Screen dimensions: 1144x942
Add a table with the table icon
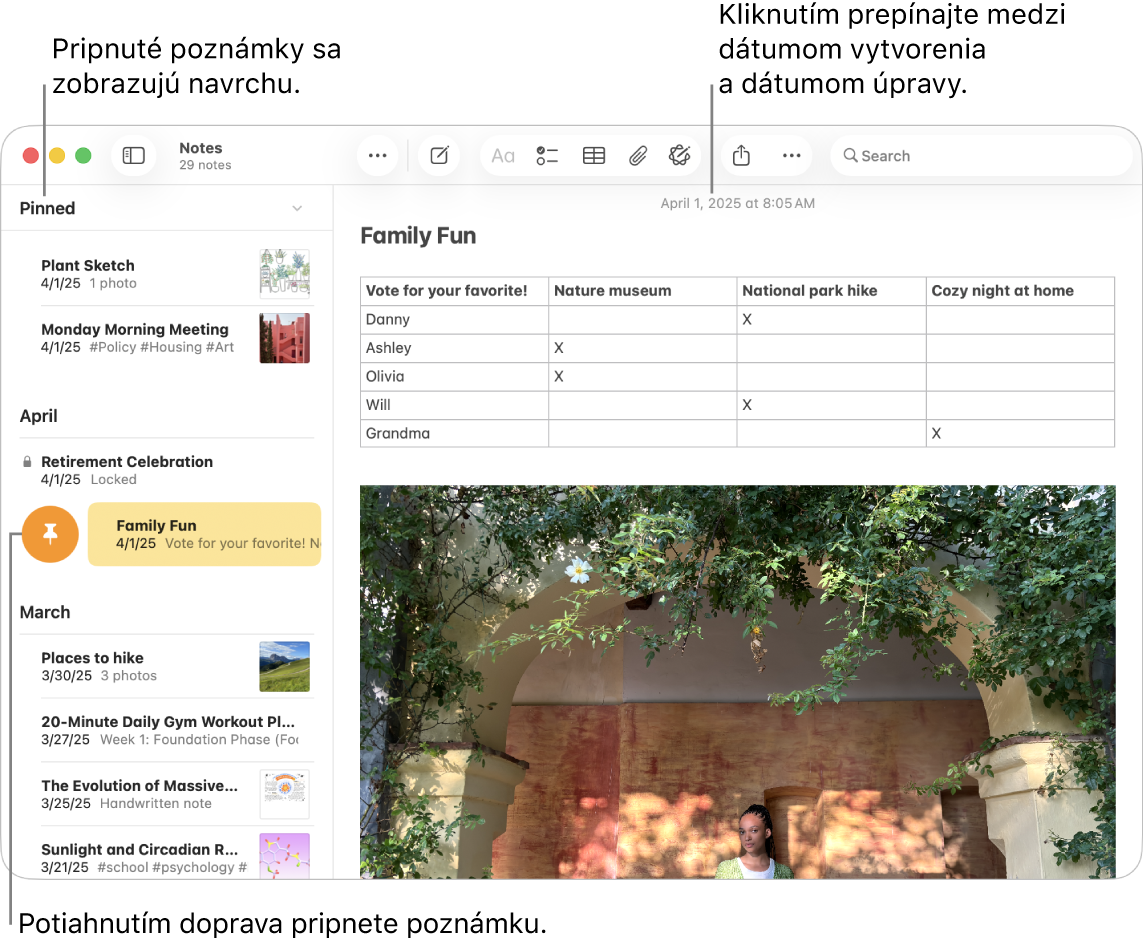coord(594,156)
